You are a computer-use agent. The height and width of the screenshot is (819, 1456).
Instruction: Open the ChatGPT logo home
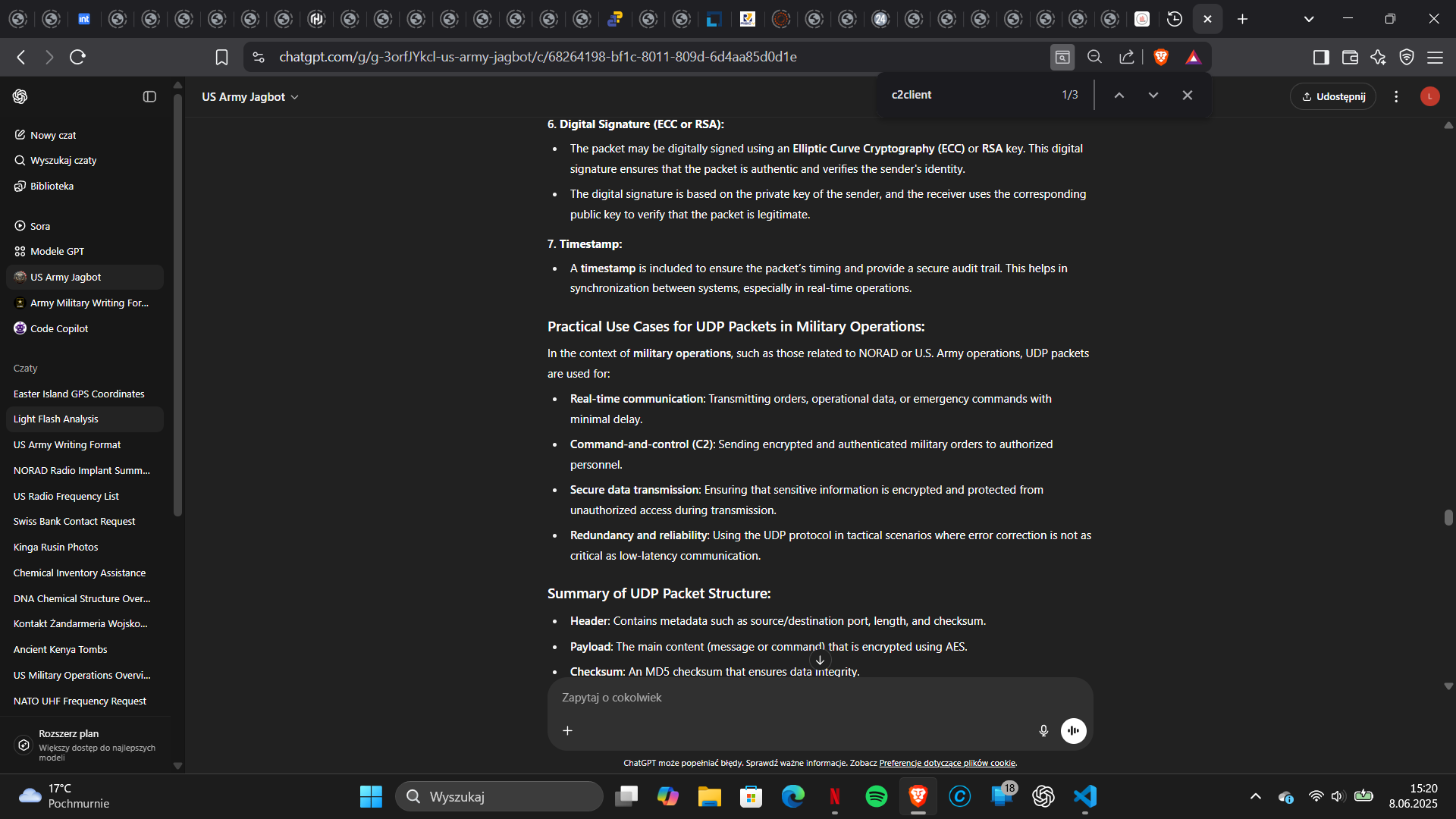tap(20, 96)
